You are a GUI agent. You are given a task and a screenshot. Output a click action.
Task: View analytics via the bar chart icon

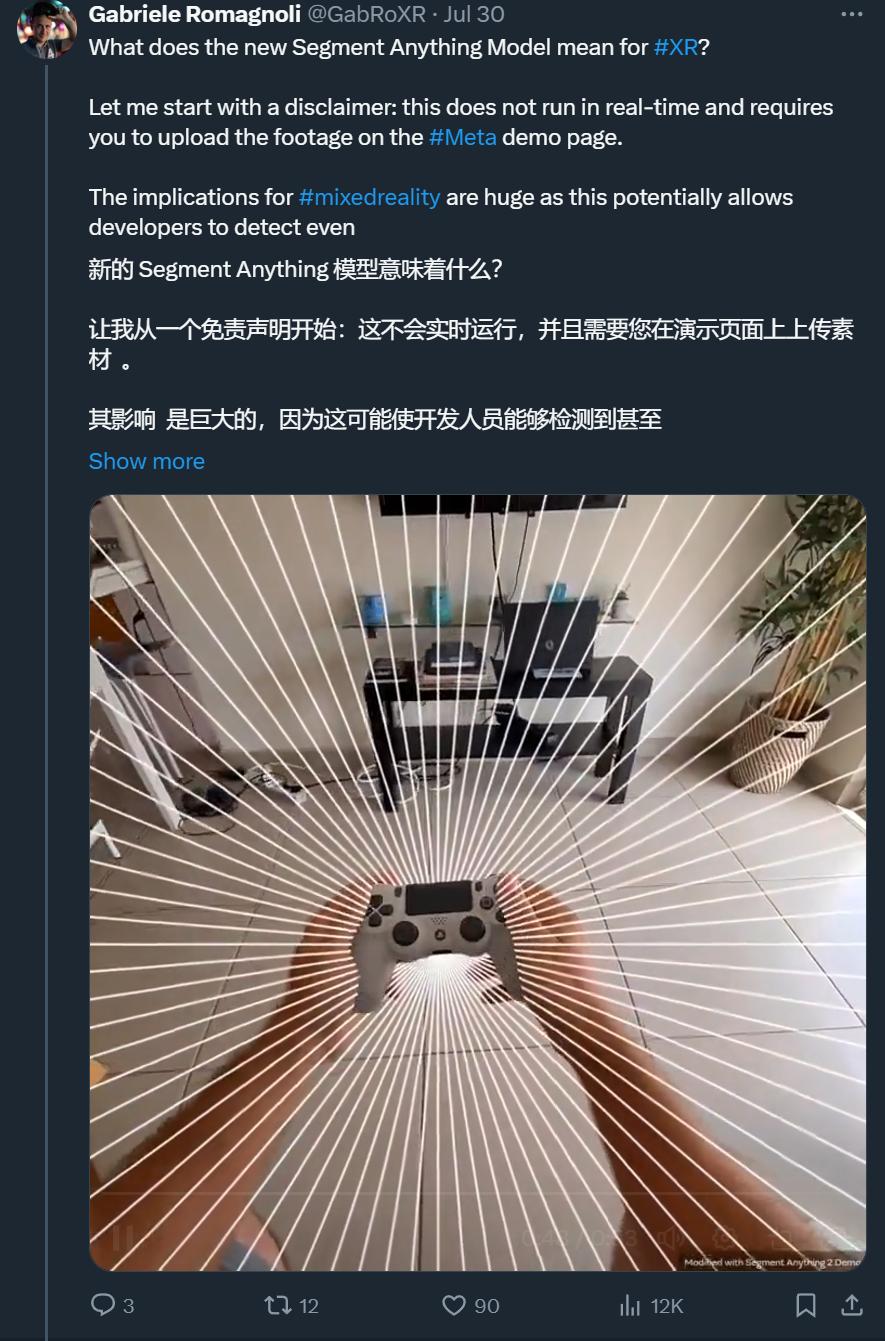pyautogui.click(x=630, y=1305)
